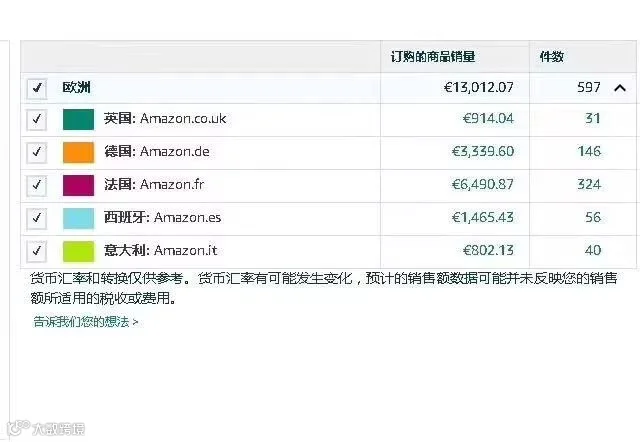Click the 德国 sales amount €3,339.60

tap(483, 151)
